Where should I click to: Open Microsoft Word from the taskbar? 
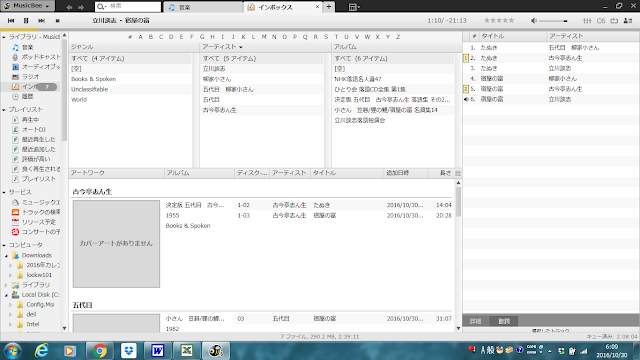click(158, 351)
